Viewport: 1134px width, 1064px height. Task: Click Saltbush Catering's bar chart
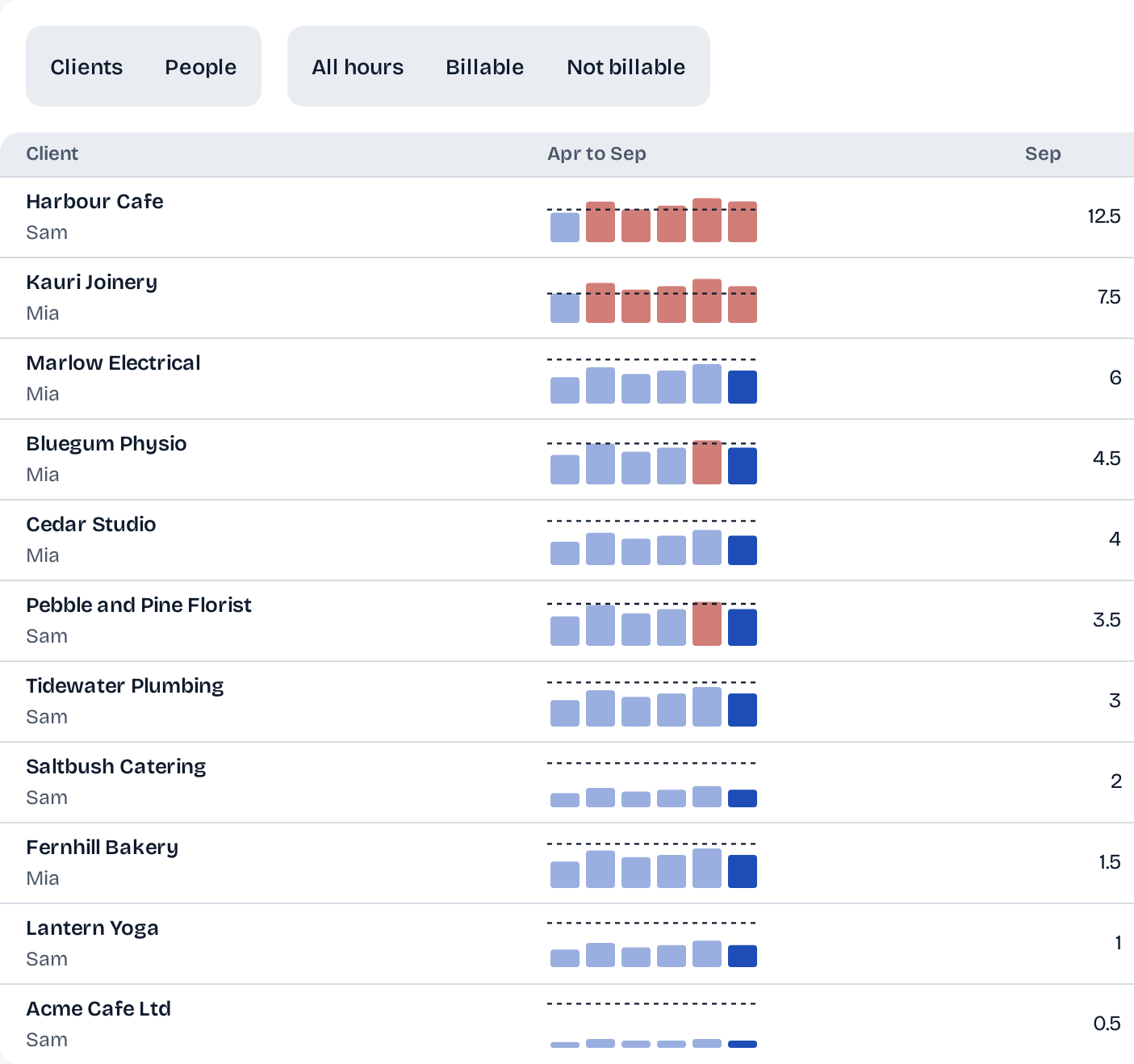[652, 785]
